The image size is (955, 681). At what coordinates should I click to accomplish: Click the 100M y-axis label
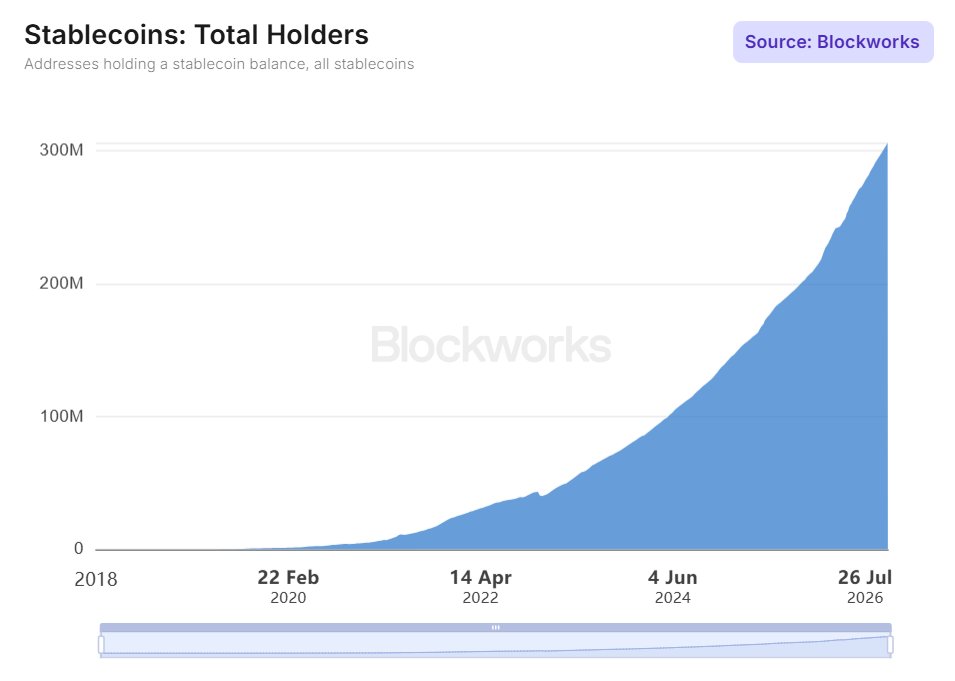click(62, 417)
